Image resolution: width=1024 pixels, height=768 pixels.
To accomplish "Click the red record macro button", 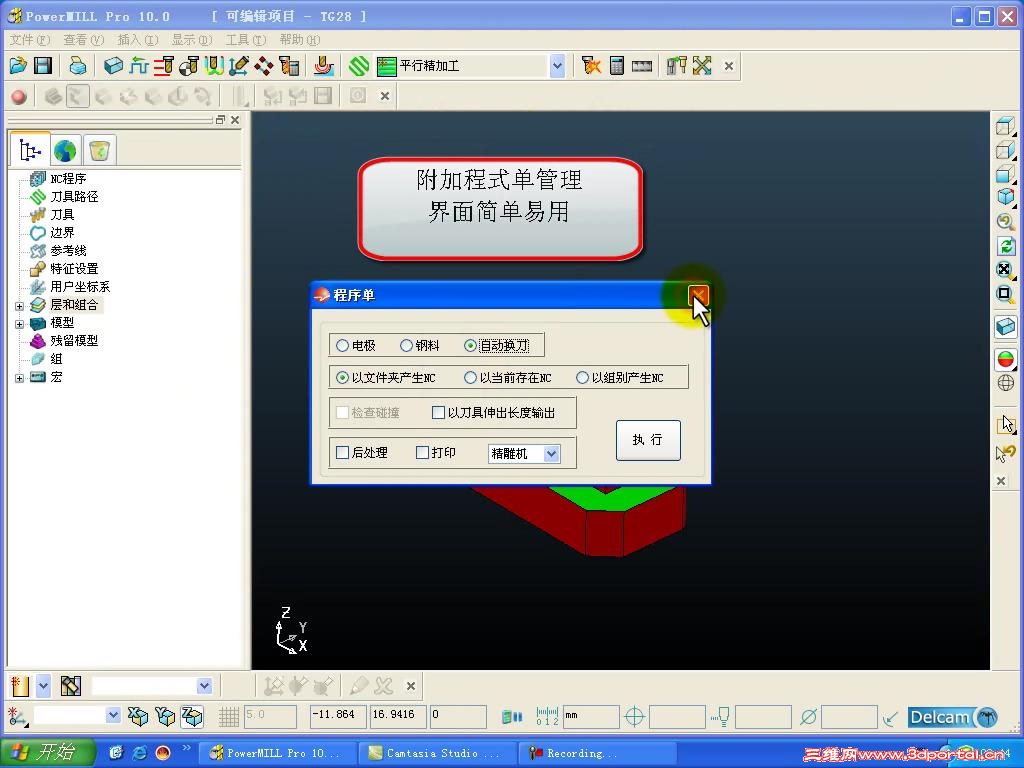I will 19,97.
